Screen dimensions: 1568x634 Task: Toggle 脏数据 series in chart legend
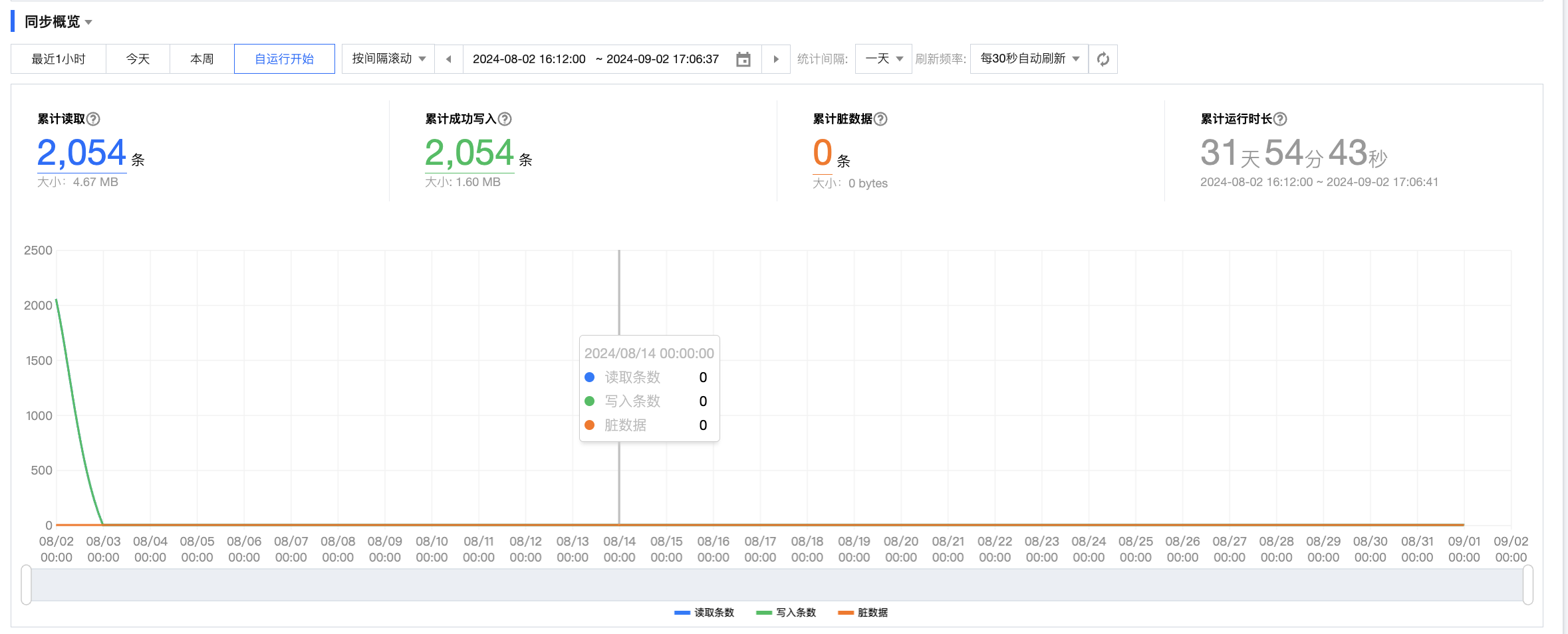(x=863, y=613)
